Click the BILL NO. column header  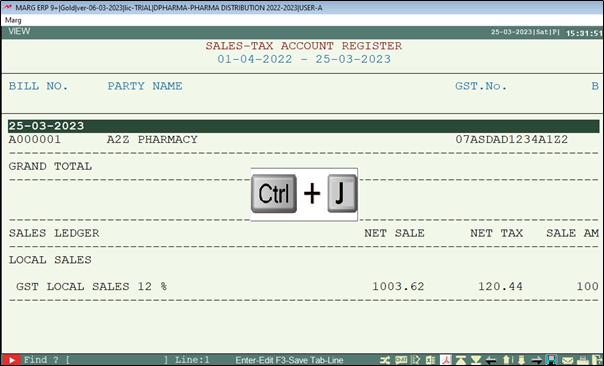(38, 86)
